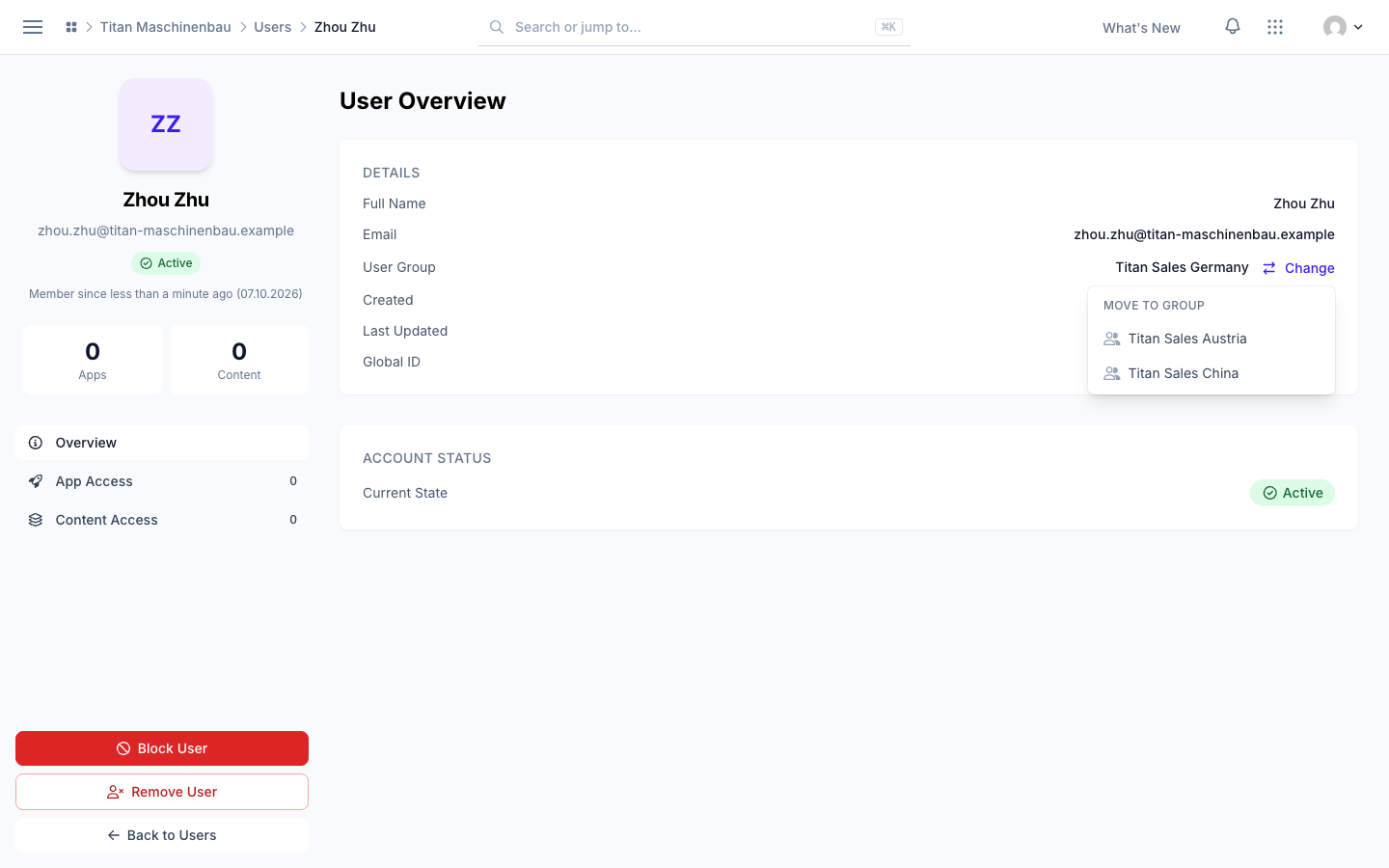The height and width of the screenshot is (868, 1389).
Task: Click the ZZ profile avatar
Action: (166, 124)
